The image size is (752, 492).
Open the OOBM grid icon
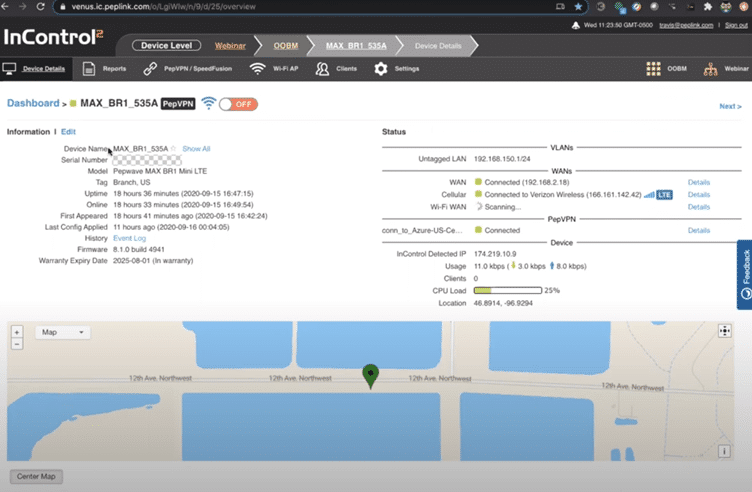click(x=653, y=69)
